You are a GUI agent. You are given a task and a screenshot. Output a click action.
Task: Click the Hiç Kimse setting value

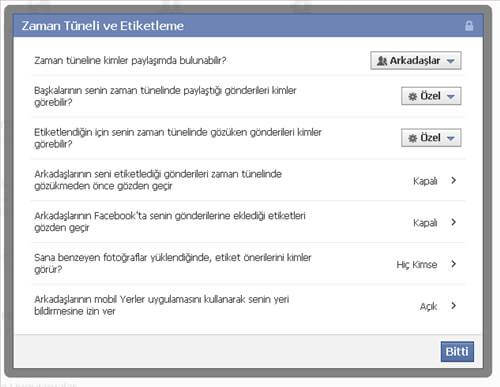pyautogui.click(x=417, y=265)
